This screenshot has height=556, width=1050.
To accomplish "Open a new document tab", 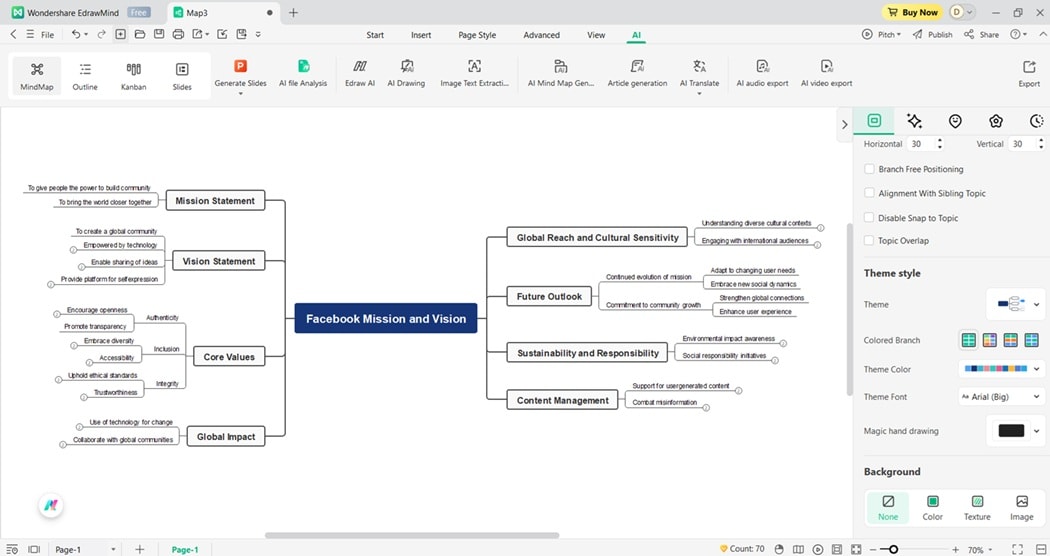I will 293,12.
